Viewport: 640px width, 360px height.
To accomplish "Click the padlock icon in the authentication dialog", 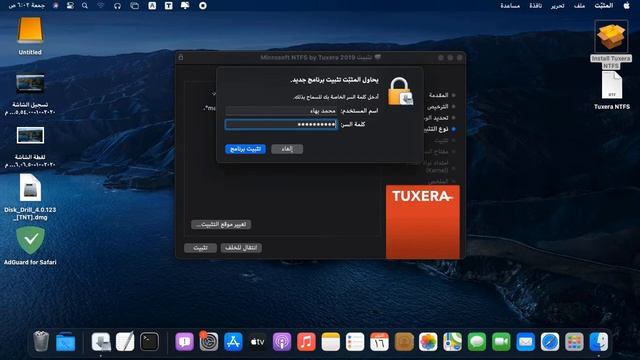I will tap(400, 91).
